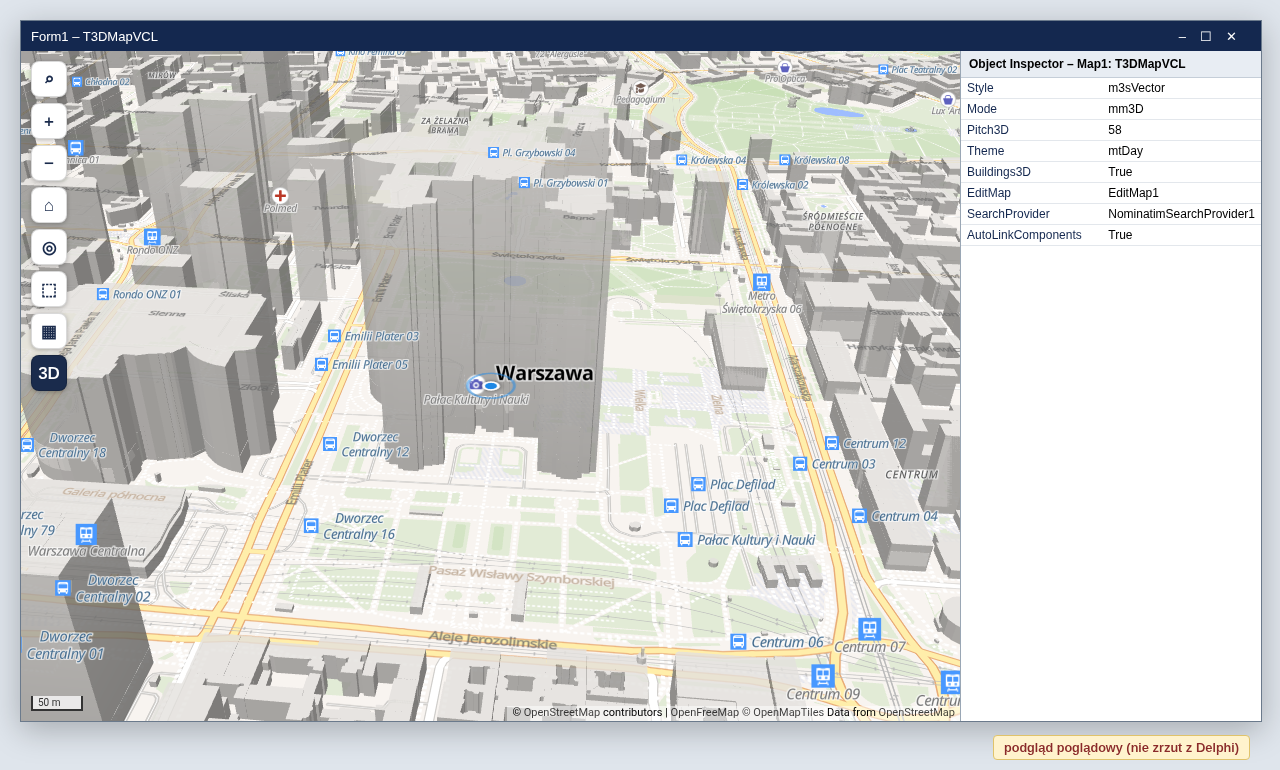Click the Centrum 06 bus stop icon
This screenshot has height=770, width=1280.
[x=738, y=641]
